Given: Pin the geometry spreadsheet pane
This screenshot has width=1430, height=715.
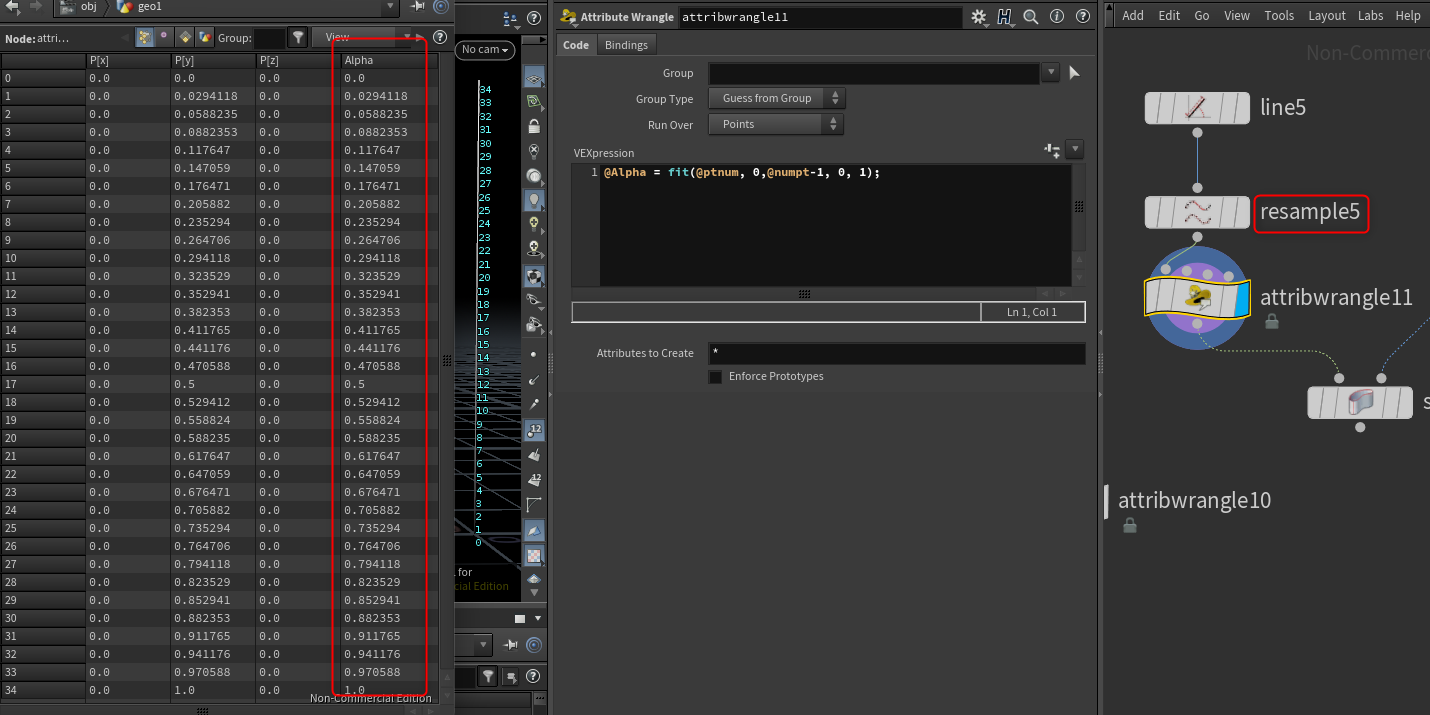Looking at the screenshot, I should pyautogui.click(x=418, y=7).
